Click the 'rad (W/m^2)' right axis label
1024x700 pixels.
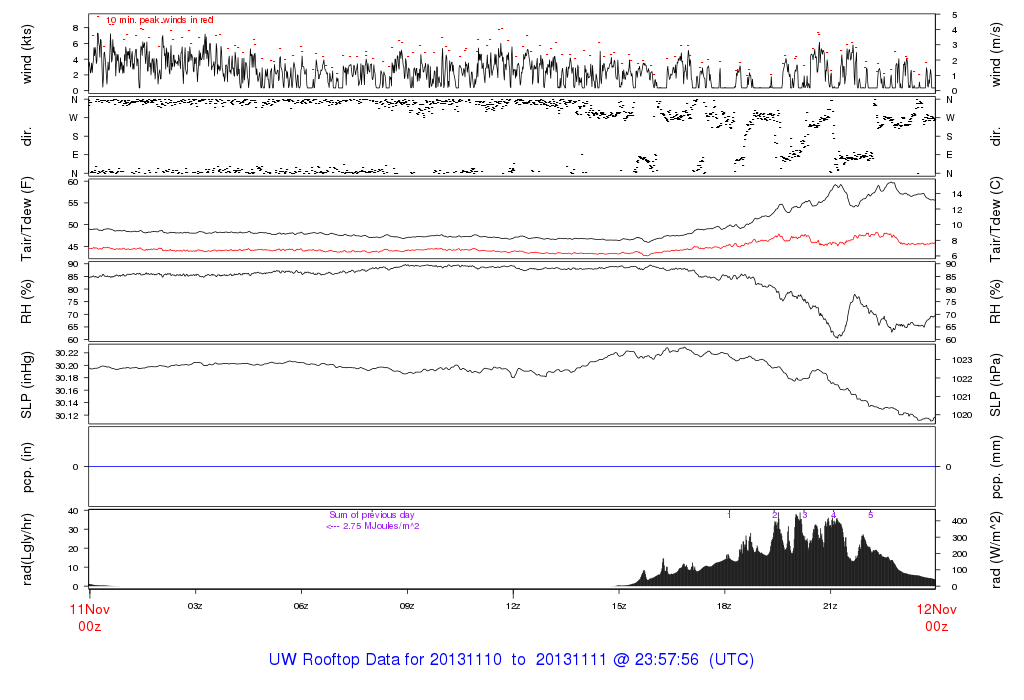point(997,548)
